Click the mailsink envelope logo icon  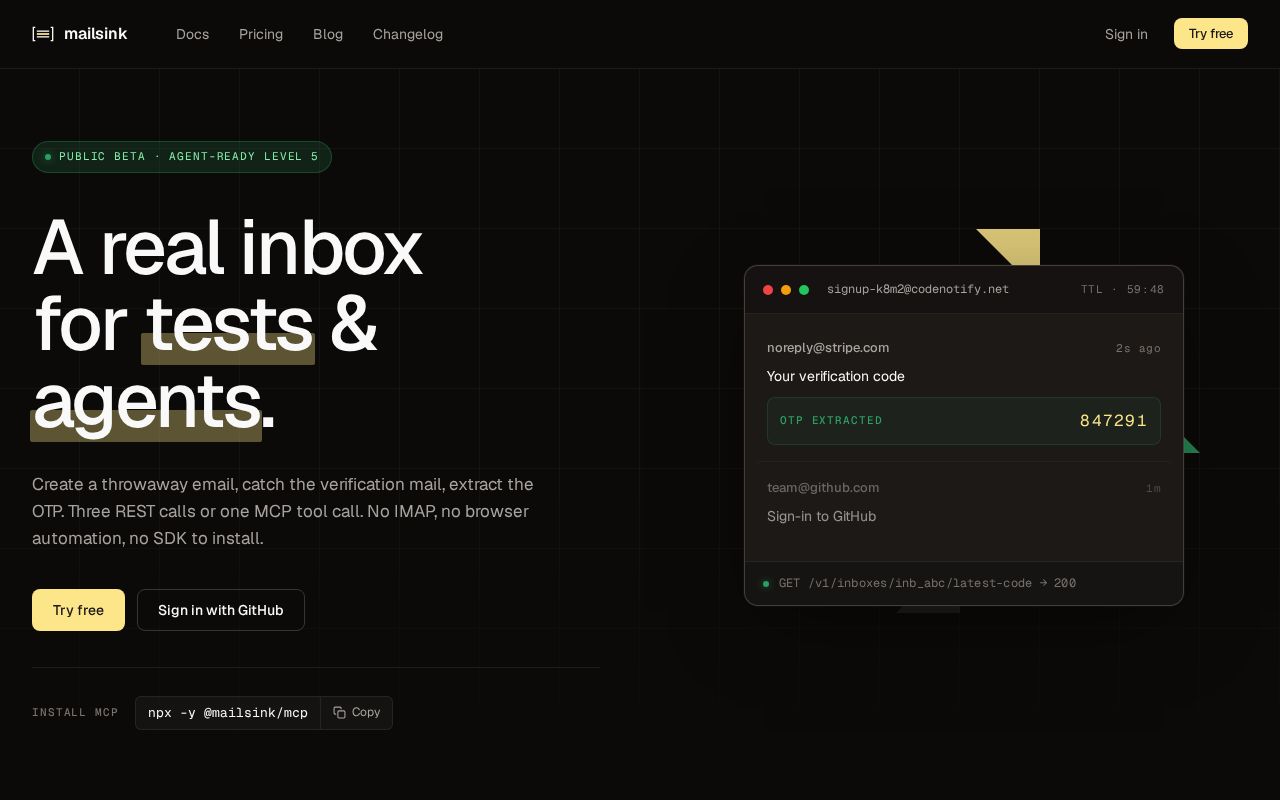pos(43,34)
